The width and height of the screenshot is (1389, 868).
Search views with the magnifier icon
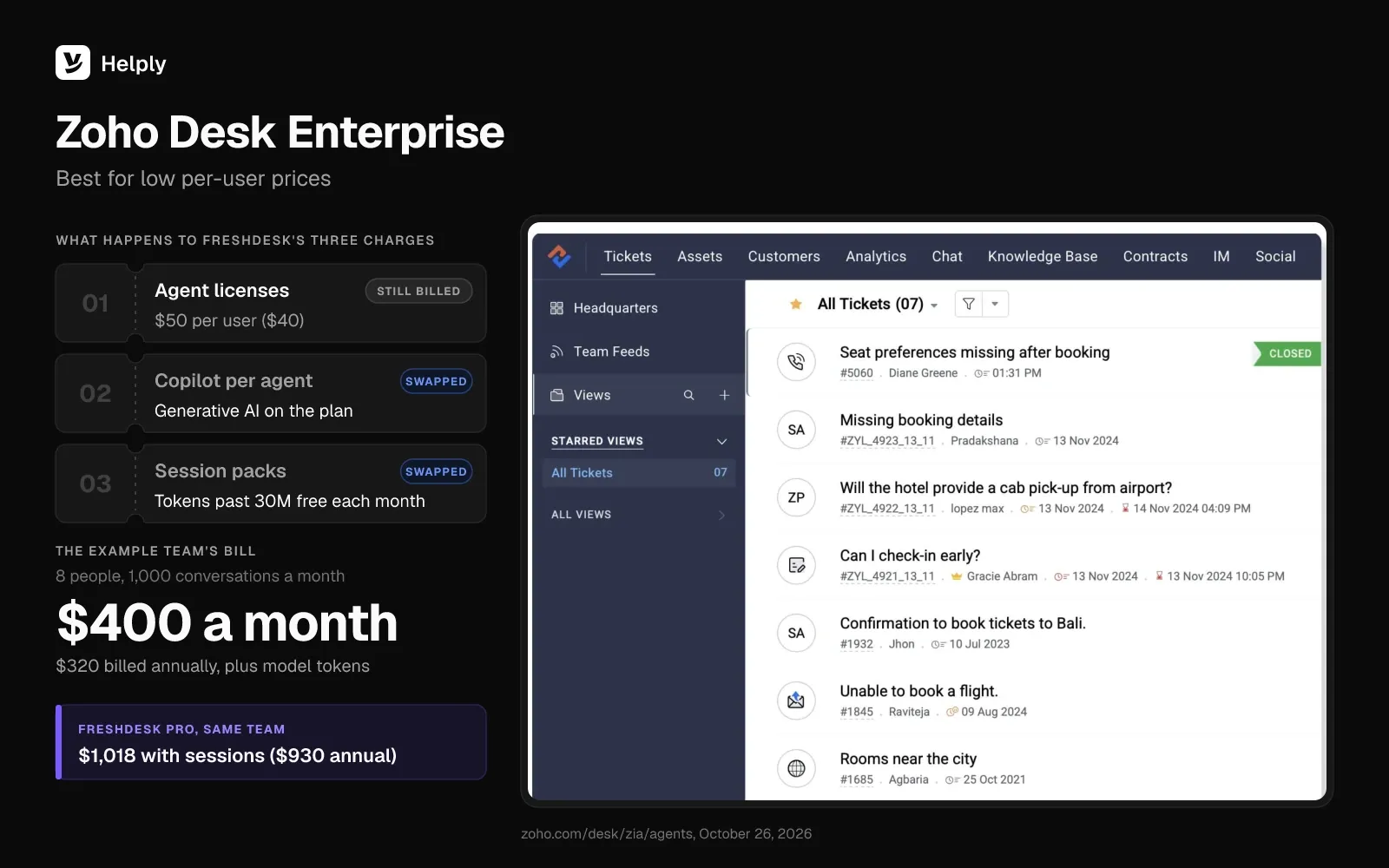(689, 395)
